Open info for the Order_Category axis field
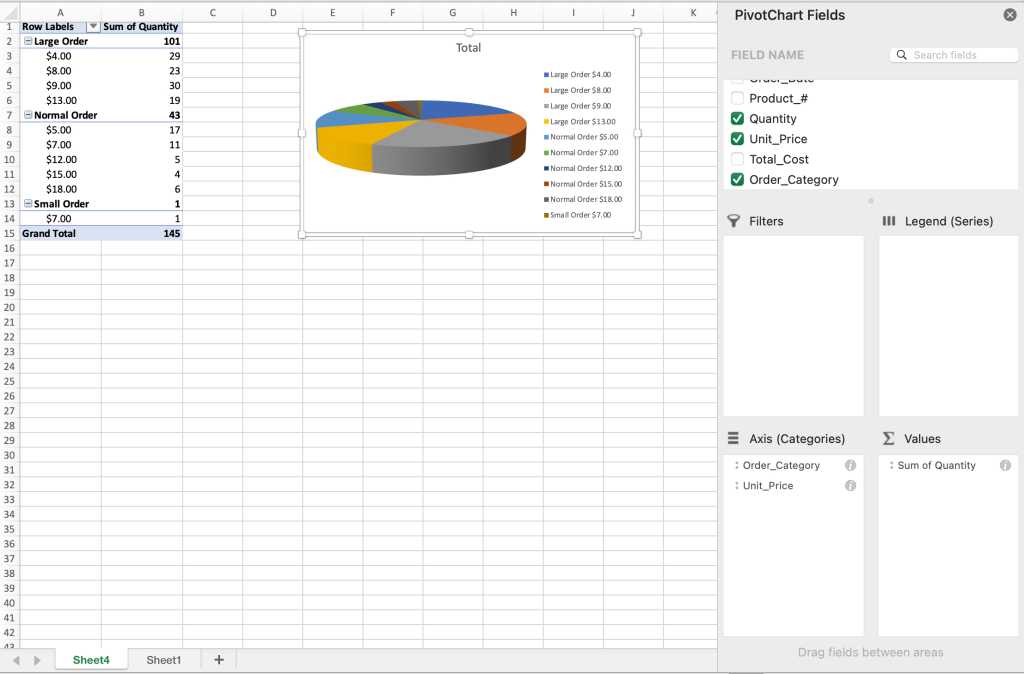1024x674 pixels. (x=850, y=465)
